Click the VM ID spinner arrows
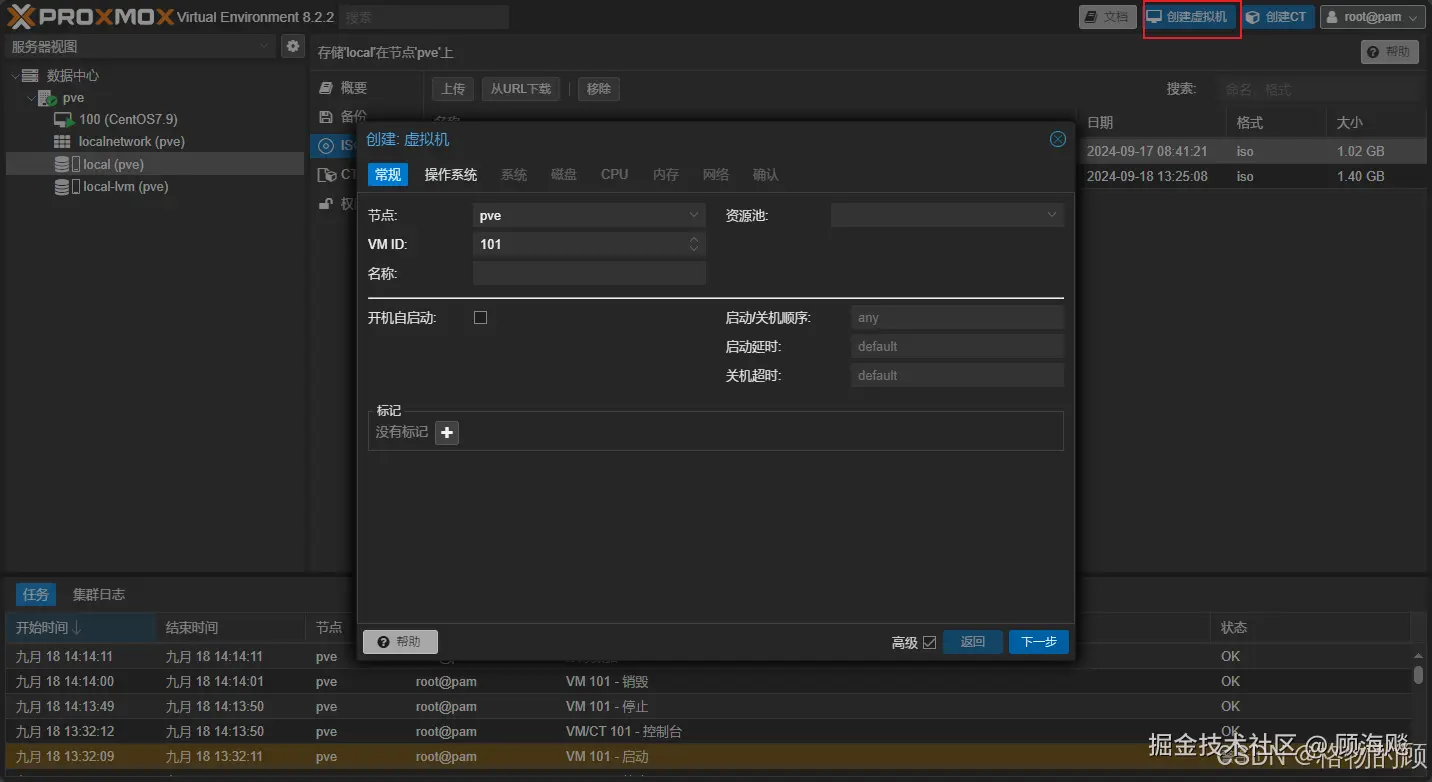This screenshot has width=1432, height=782. pyautogui.click(x=694, y=244)
